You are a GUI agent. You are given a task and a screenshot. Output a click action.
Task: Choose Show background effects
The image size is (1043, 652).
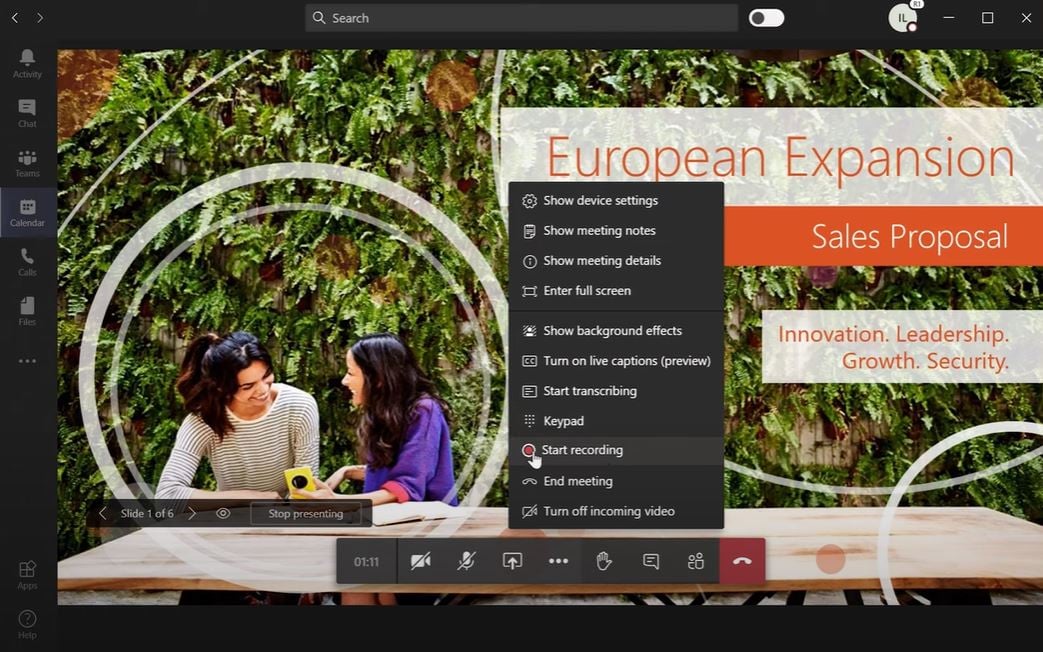(x=616, y=331)
